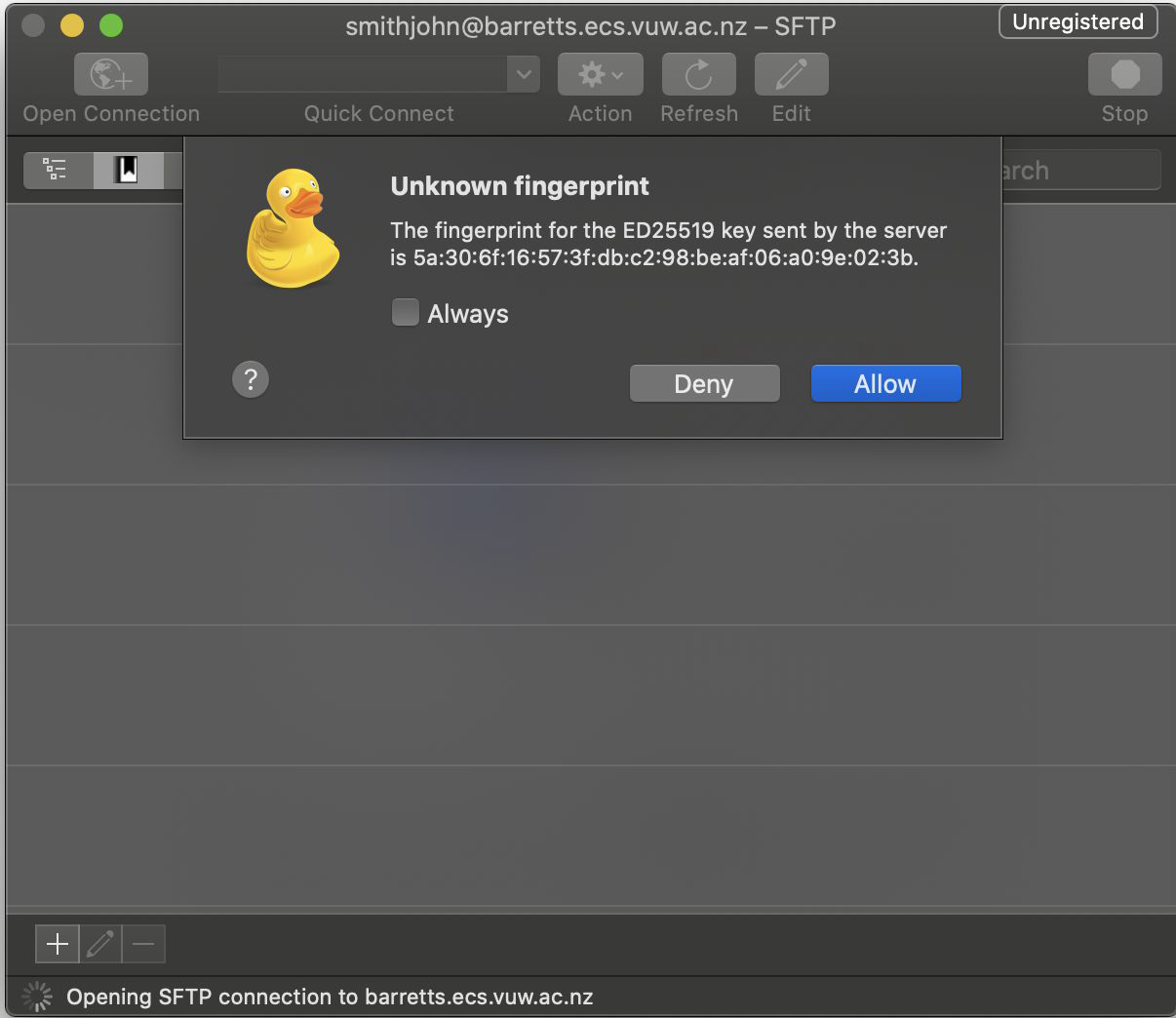Viewport: 1176px width, 1018px height.
Task: Remove bookmark with minus button
Action: click(143, 944)
